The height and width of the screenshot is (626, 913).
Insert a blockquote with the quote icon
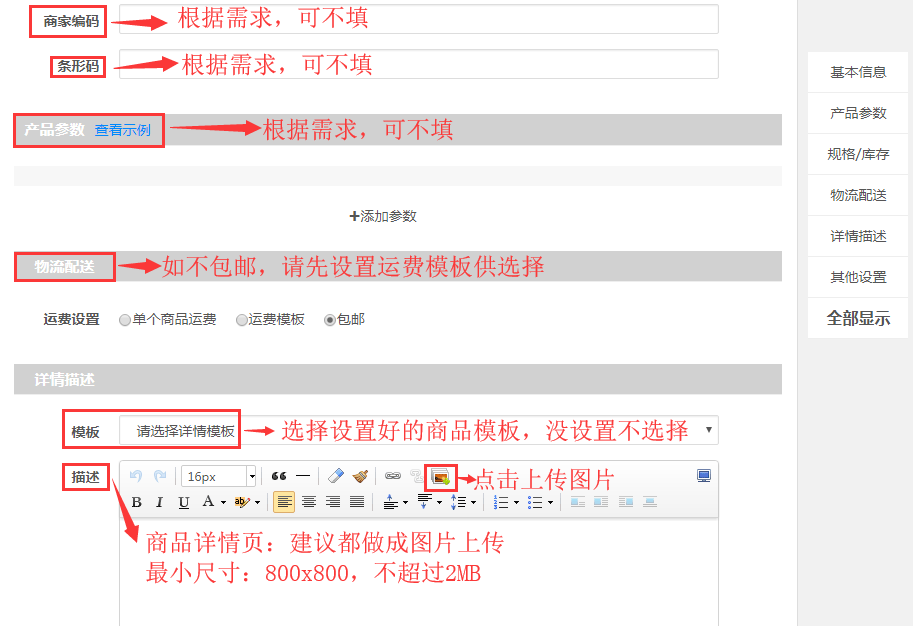click(x=279, y=476)
